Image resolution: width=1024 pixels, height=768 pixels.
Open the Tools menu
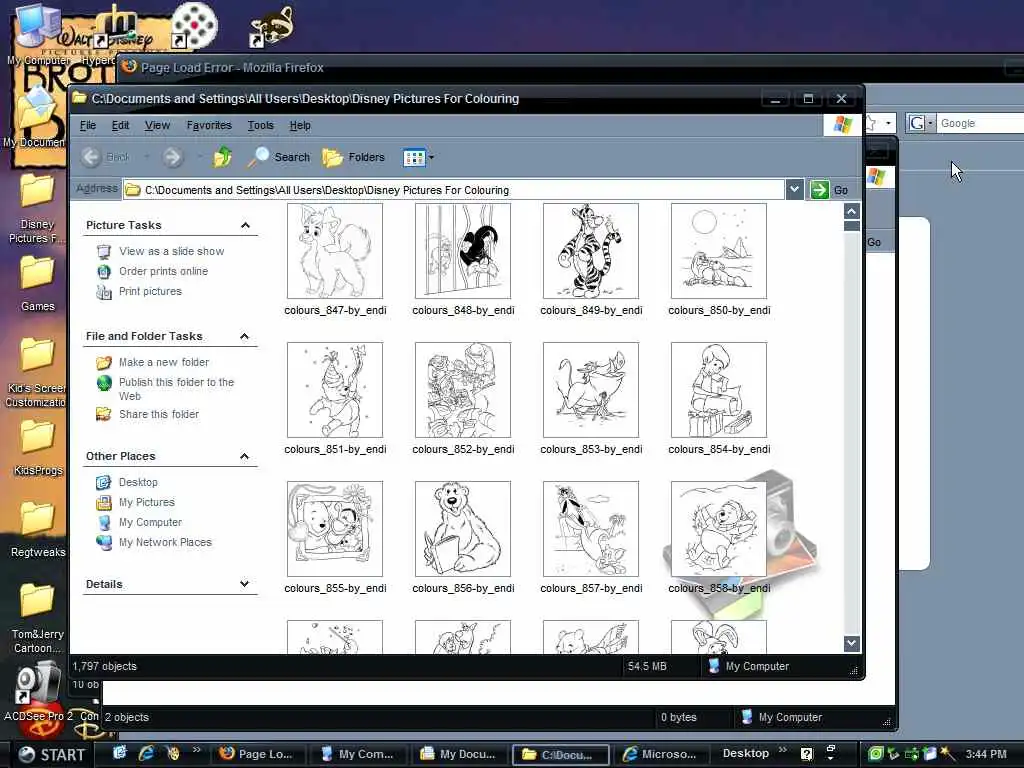coord(261,125)
